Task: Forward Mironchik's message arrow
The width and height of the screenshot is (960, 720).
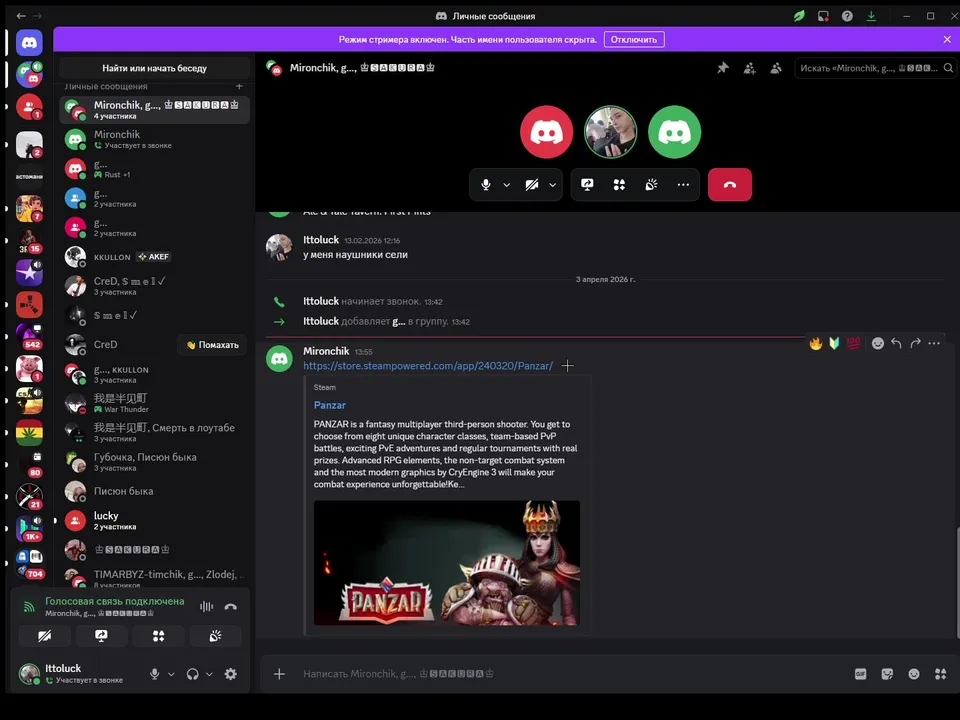Action: pos(915,343)
